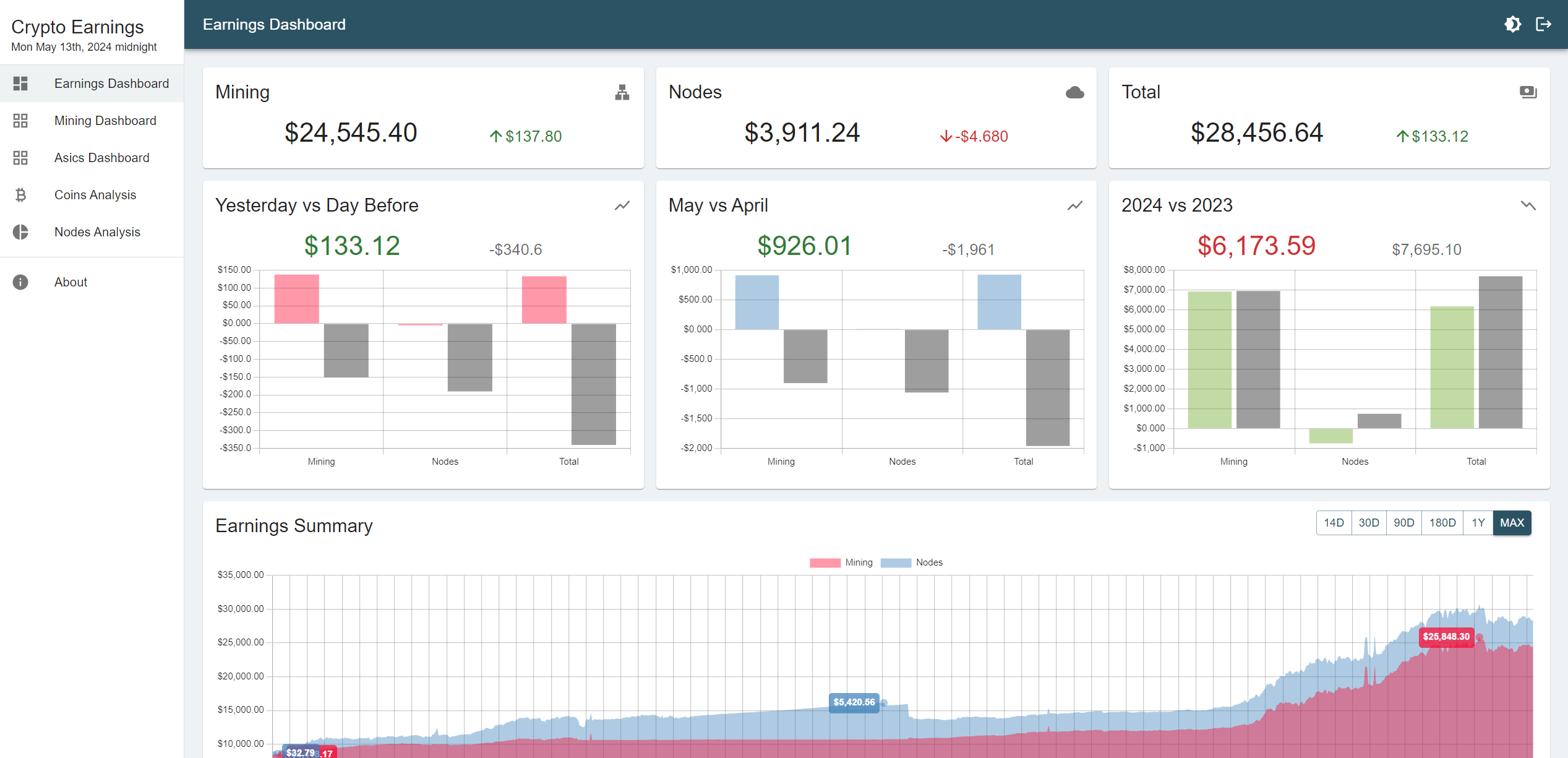The image size is (1568, 758).
Task: Click the money bill icon on Total card
Action: pos(1528,92)
